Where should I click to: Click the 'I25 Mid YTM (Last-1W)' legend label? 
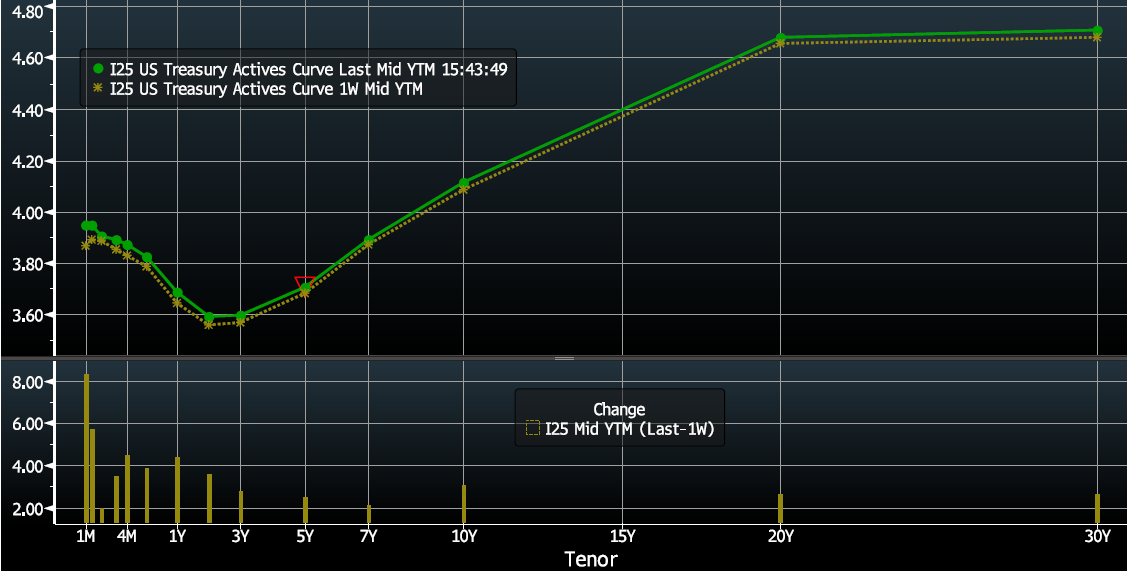pos(630,429)
